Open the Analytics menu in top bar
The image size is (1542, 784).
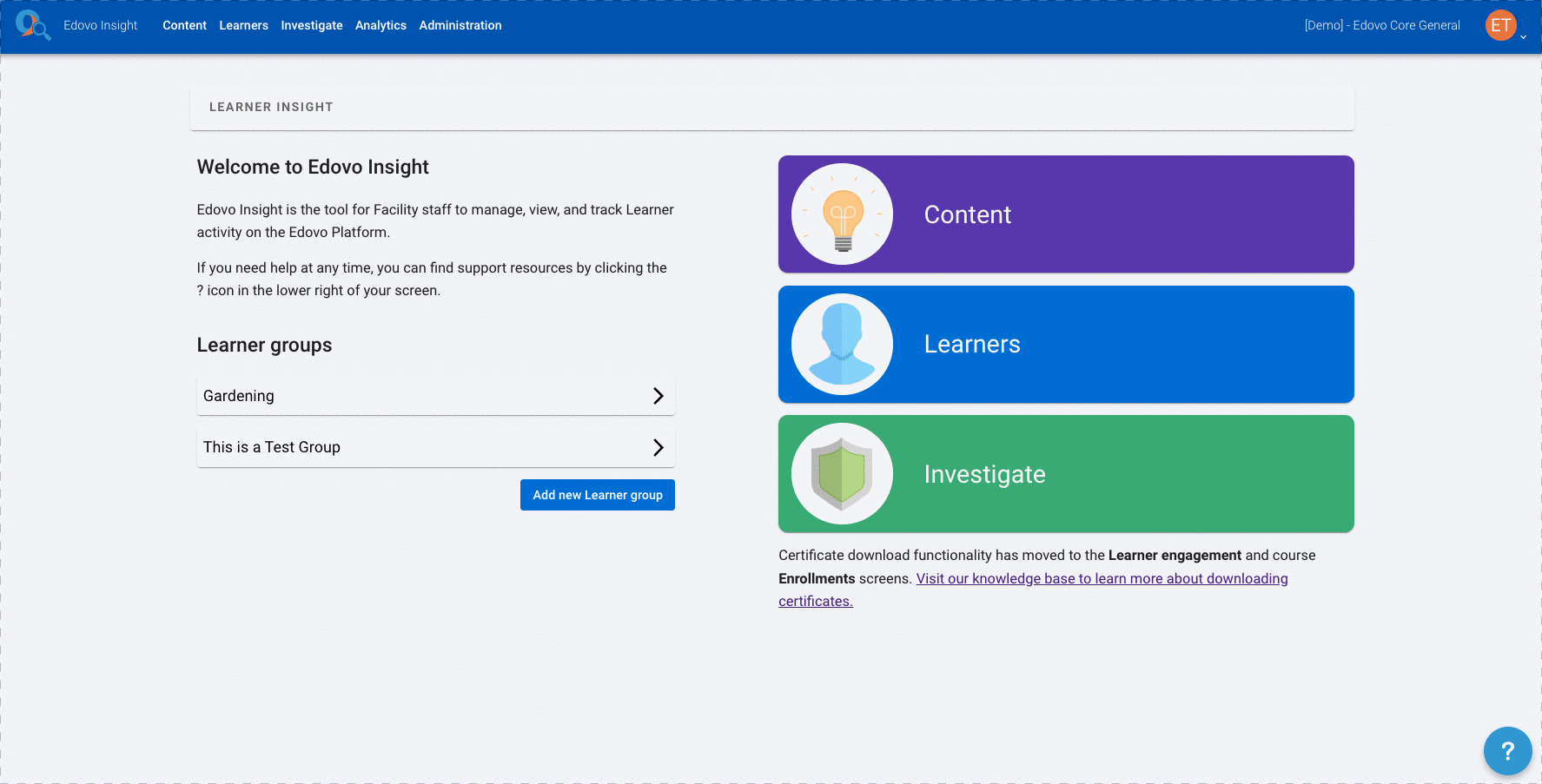(x=381, y=25)
